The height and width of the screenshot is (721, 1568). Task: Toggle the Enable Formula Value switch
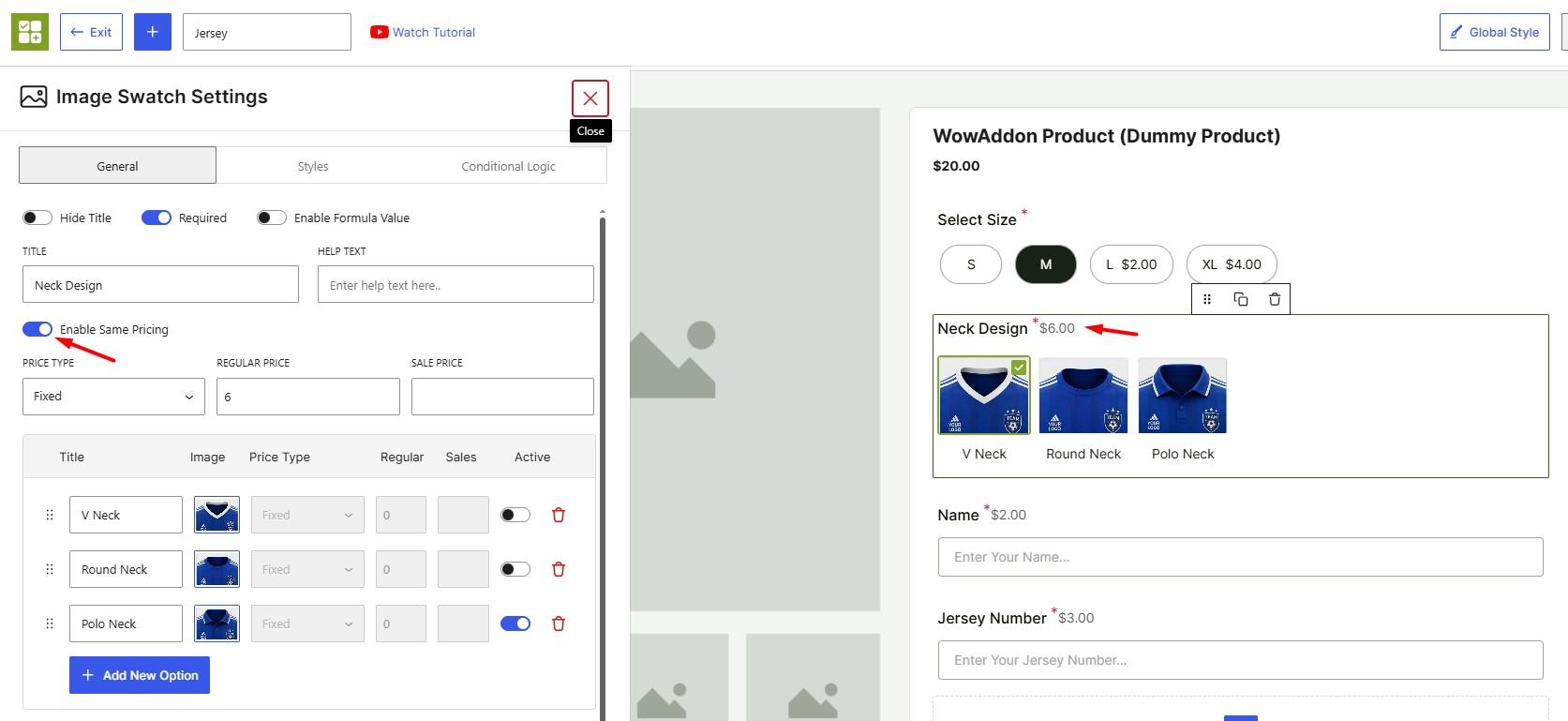point(272,218)
